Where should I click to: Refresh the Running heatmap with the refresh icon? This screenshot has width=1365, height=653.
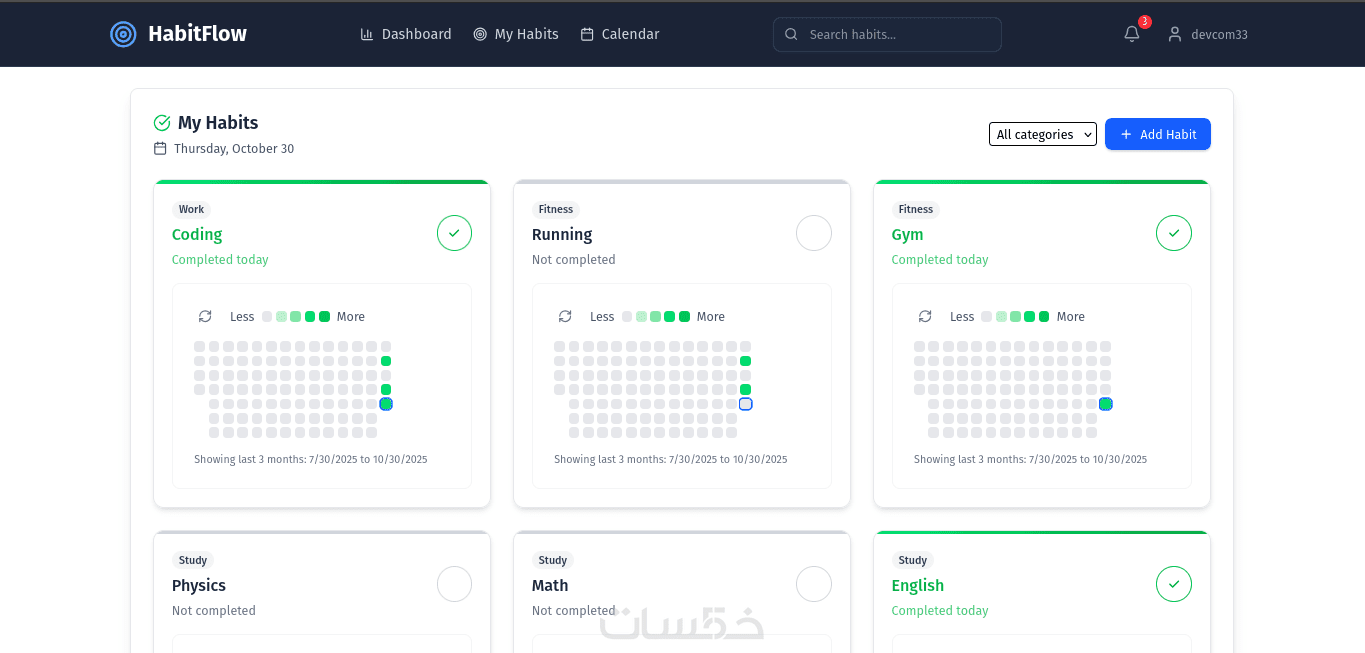pyautogui.click(x=565, y=316)
